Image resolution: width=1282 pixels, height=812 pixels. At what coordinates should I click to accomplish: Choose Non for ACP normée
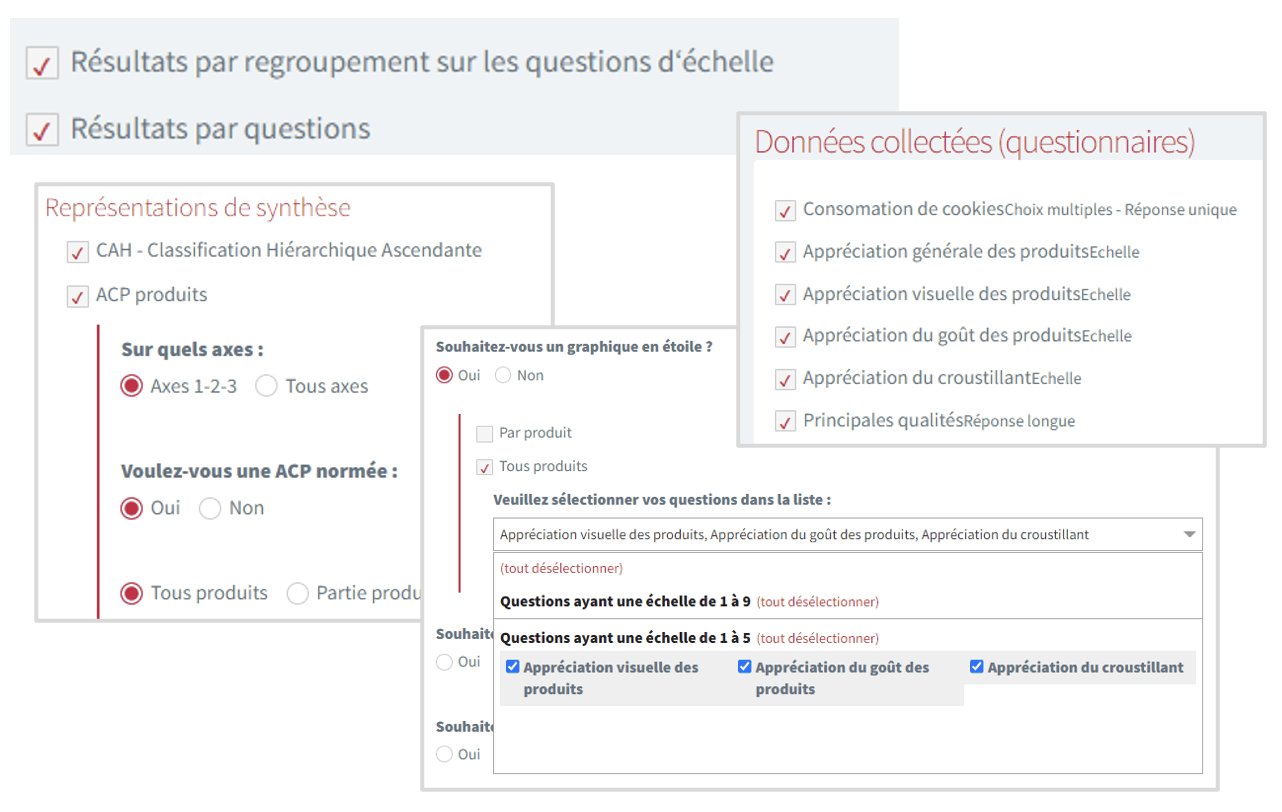210,509
